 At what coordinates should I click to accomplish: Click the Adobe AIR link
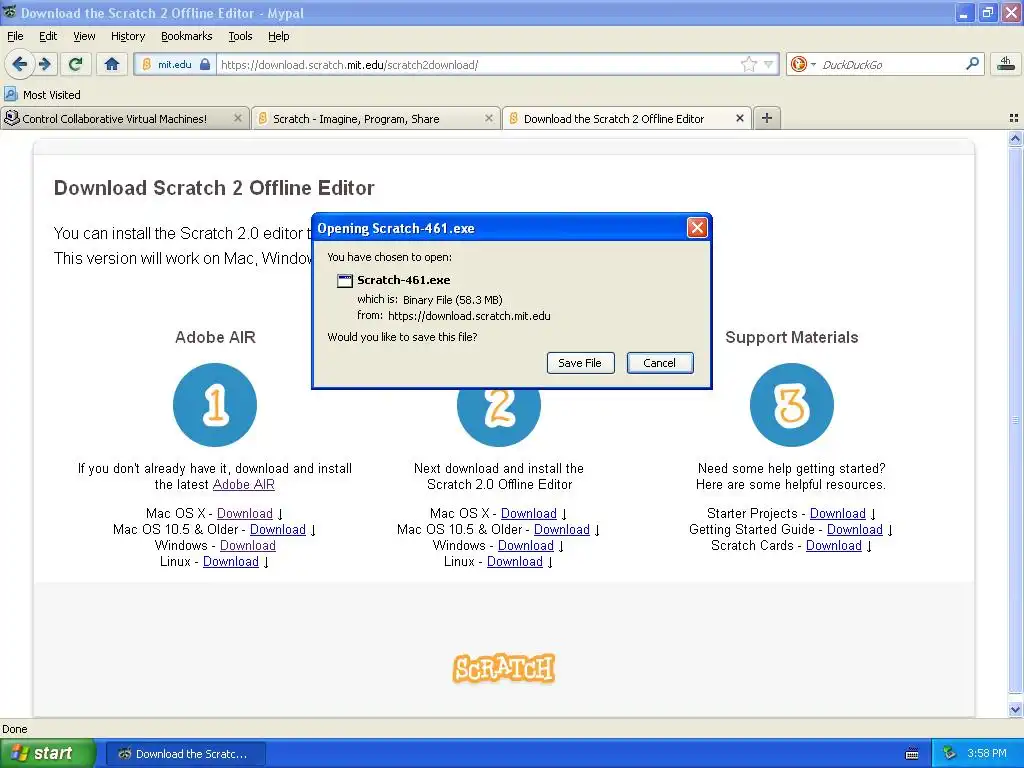[244, 485]
